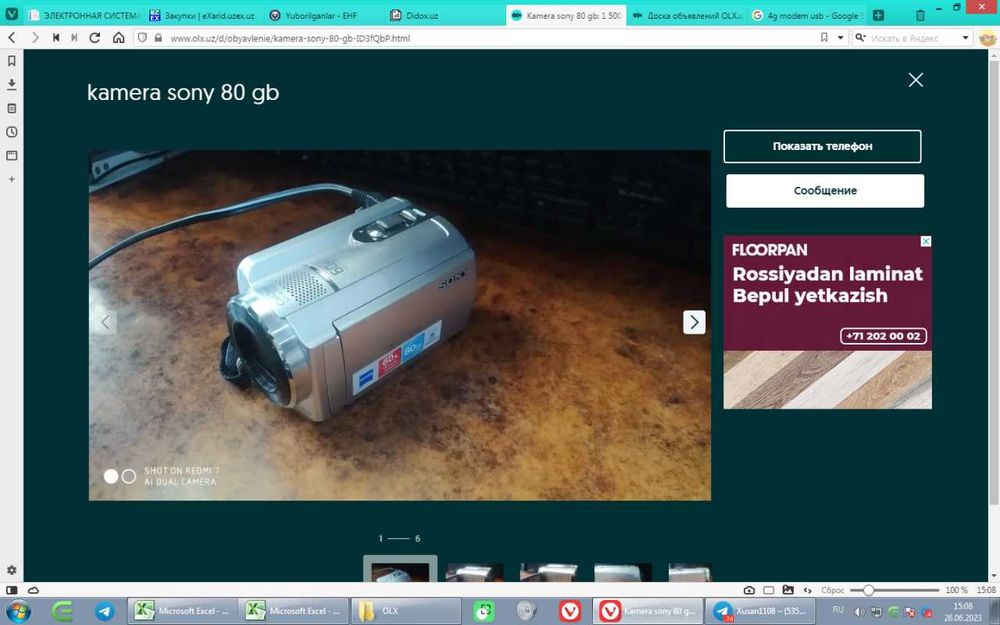Click the rewind history button

coord(56,38)
